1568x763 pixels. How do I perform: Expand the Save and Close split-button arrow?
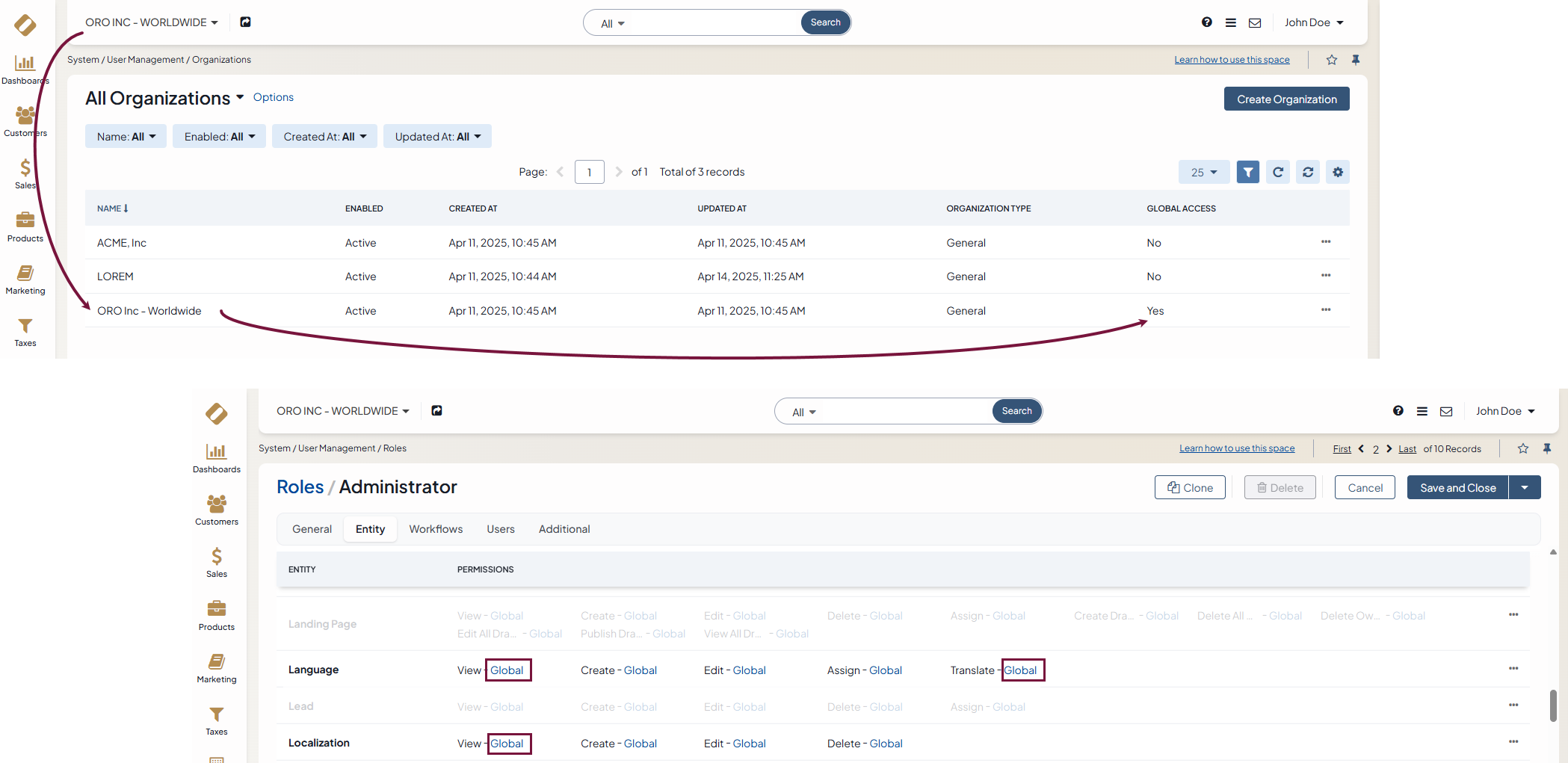coord(1525,487)
